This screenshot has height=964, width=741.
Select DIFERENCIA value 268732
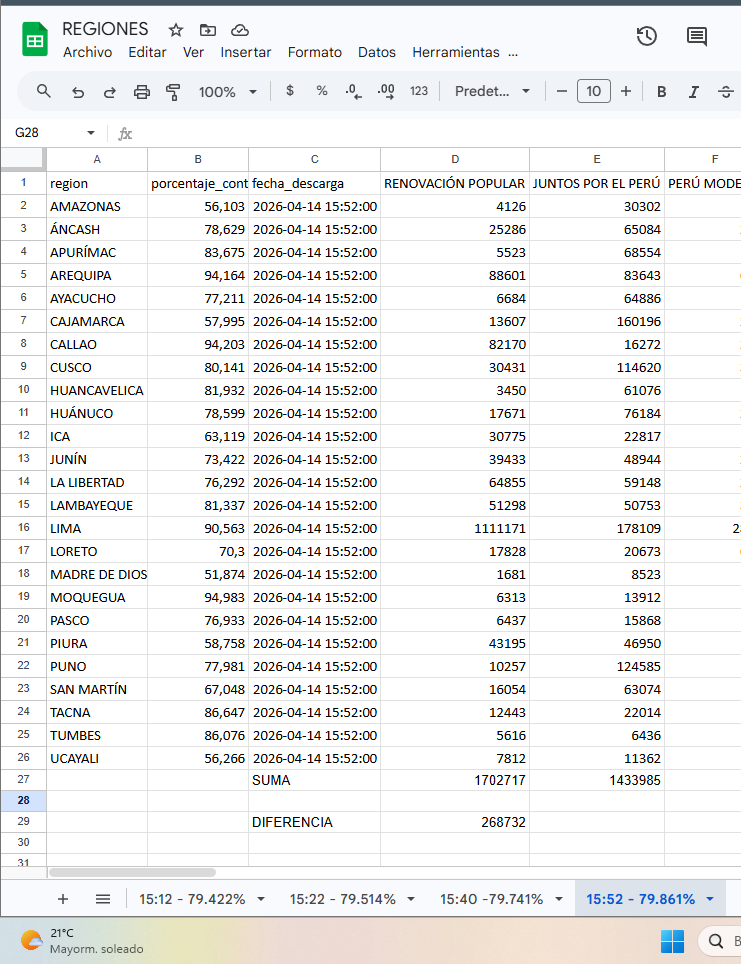455,822
